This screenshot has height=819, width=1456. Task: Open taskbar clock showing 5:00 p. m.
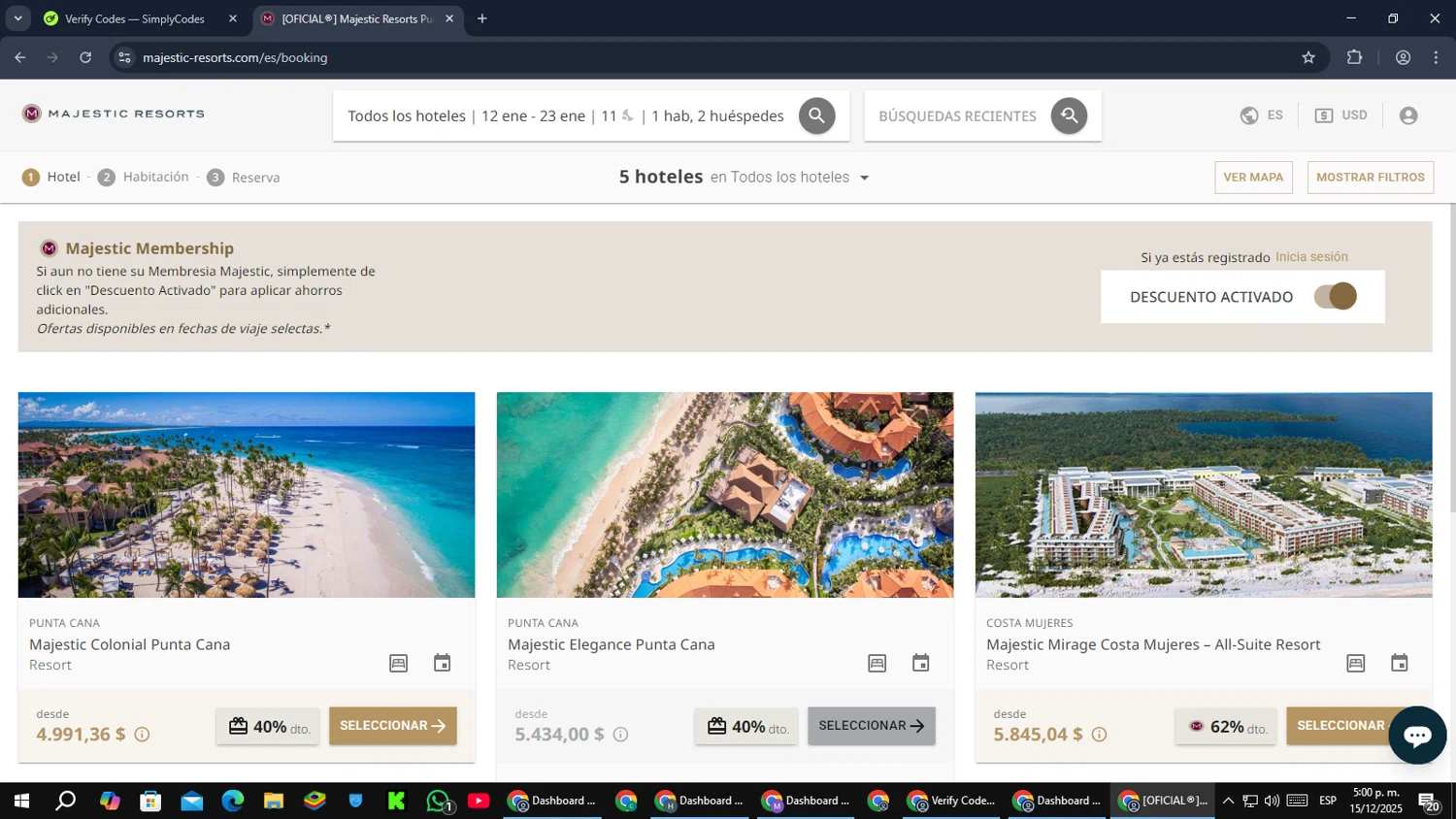tap(1376, 801)
